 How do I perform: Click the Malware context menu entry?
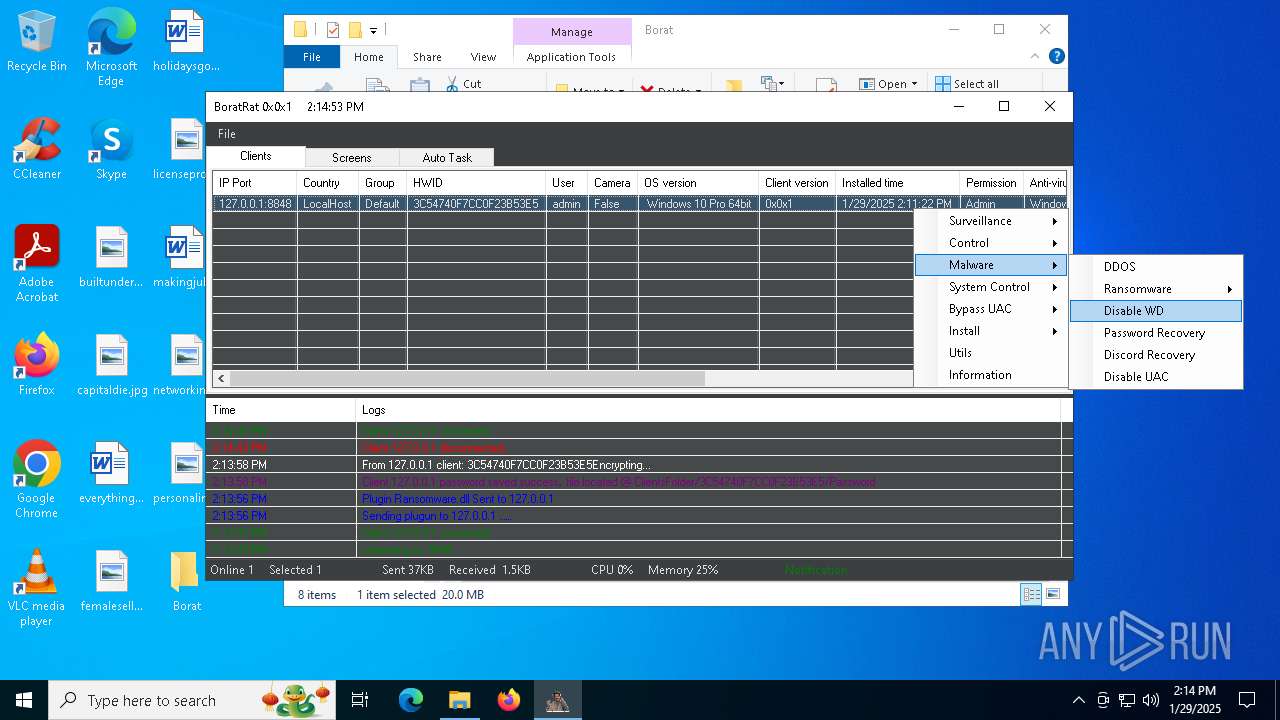pyautogui.click(x=991, y=265)
